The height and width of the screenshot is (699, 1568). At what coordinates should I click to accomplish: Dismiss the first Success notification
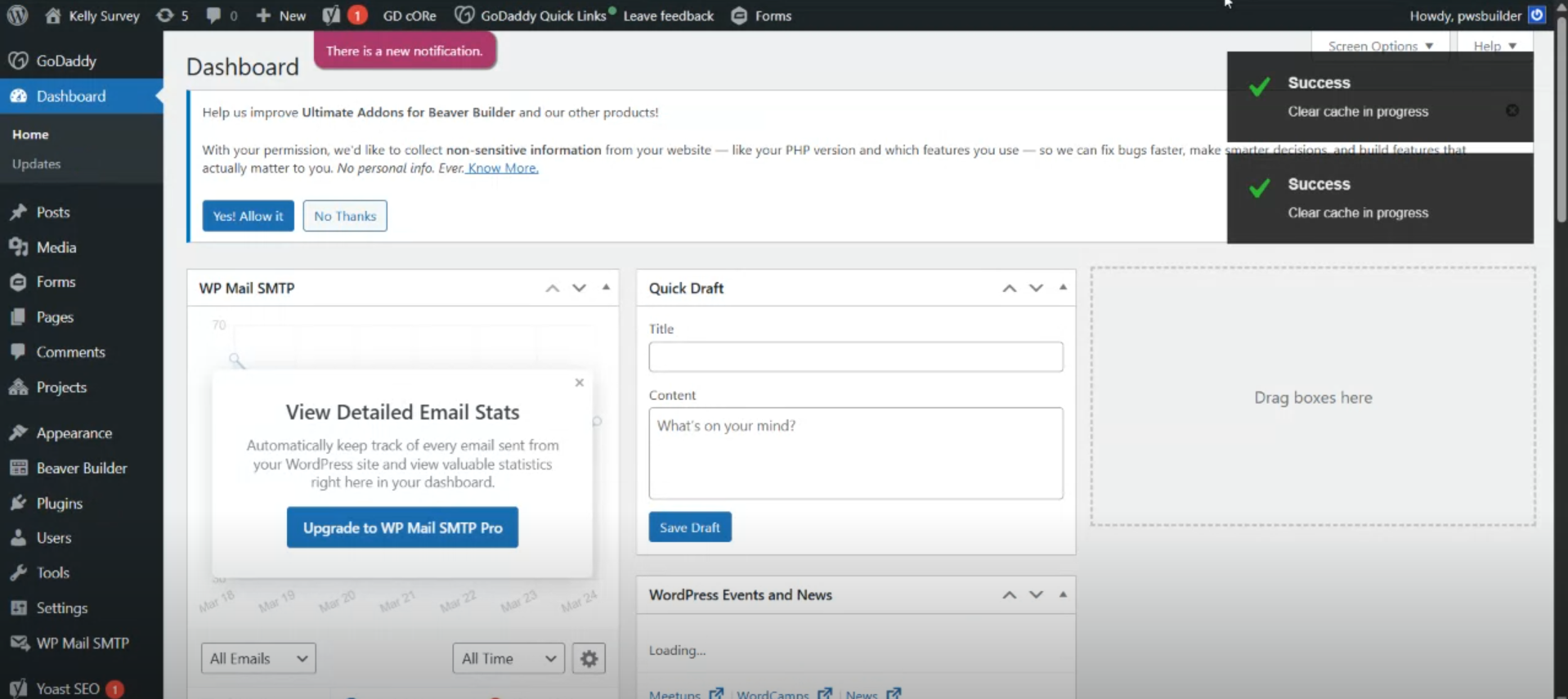click(x=1512, y=110)
